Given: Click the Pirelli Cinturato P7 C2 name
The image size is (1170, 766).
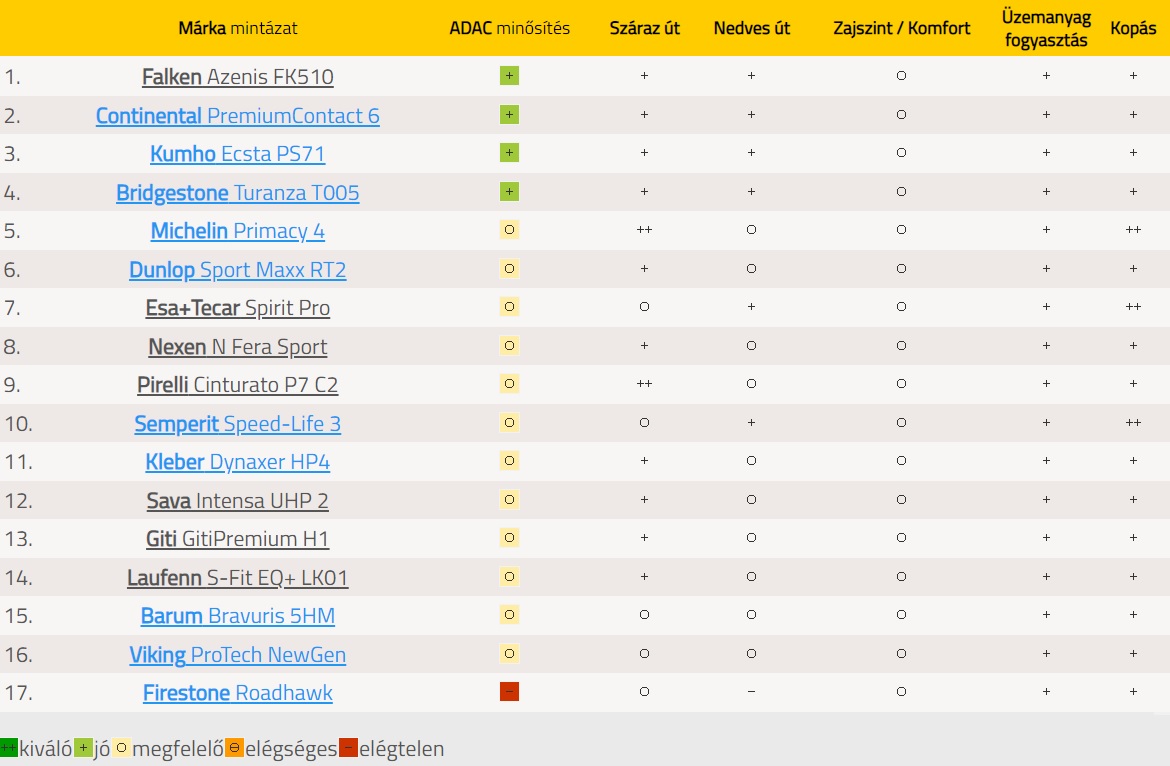Looking at the screenshot, I should tap(237, 385).
